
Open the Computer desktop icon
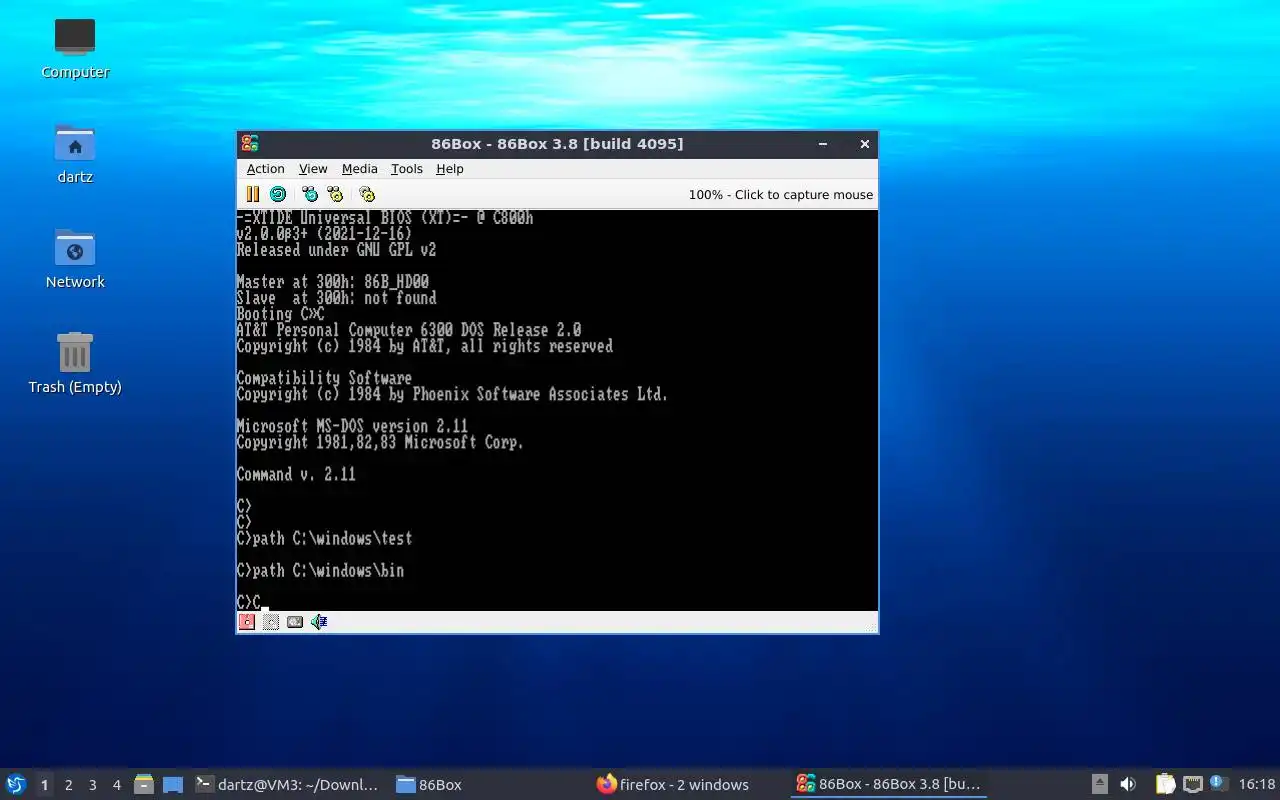click(75, 49)
